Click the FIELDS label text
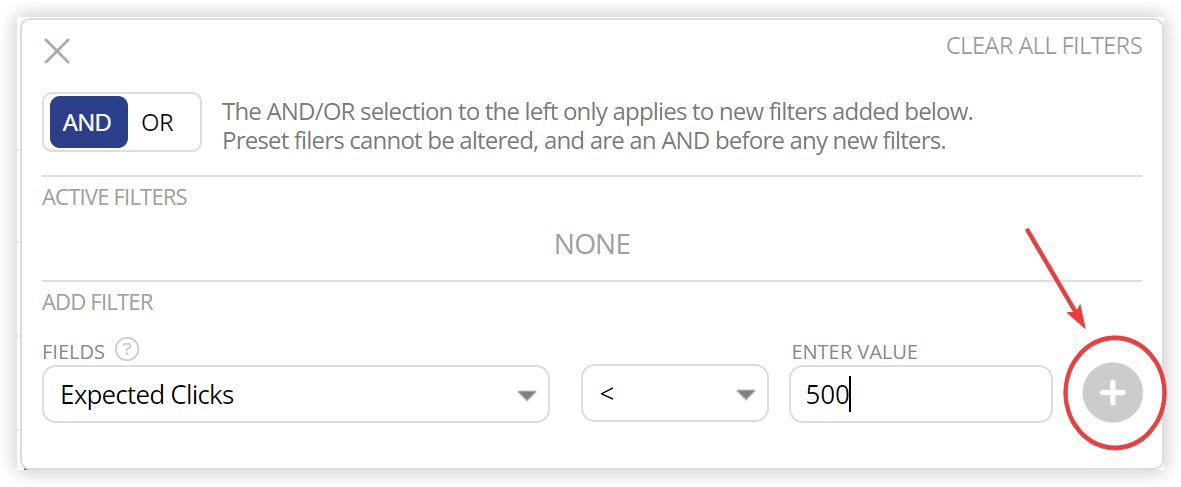1181x487 pixels. (74, 352)
